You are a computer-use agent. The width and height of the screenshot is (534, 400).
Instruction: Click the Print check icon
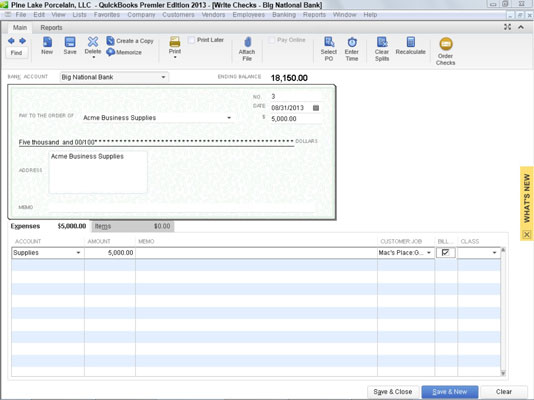[175, 42]
